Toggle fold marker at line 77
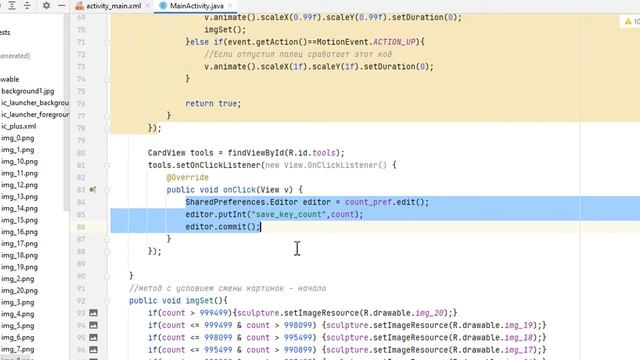The width and height of the screenshot is (640, 360). click(107, 116)
